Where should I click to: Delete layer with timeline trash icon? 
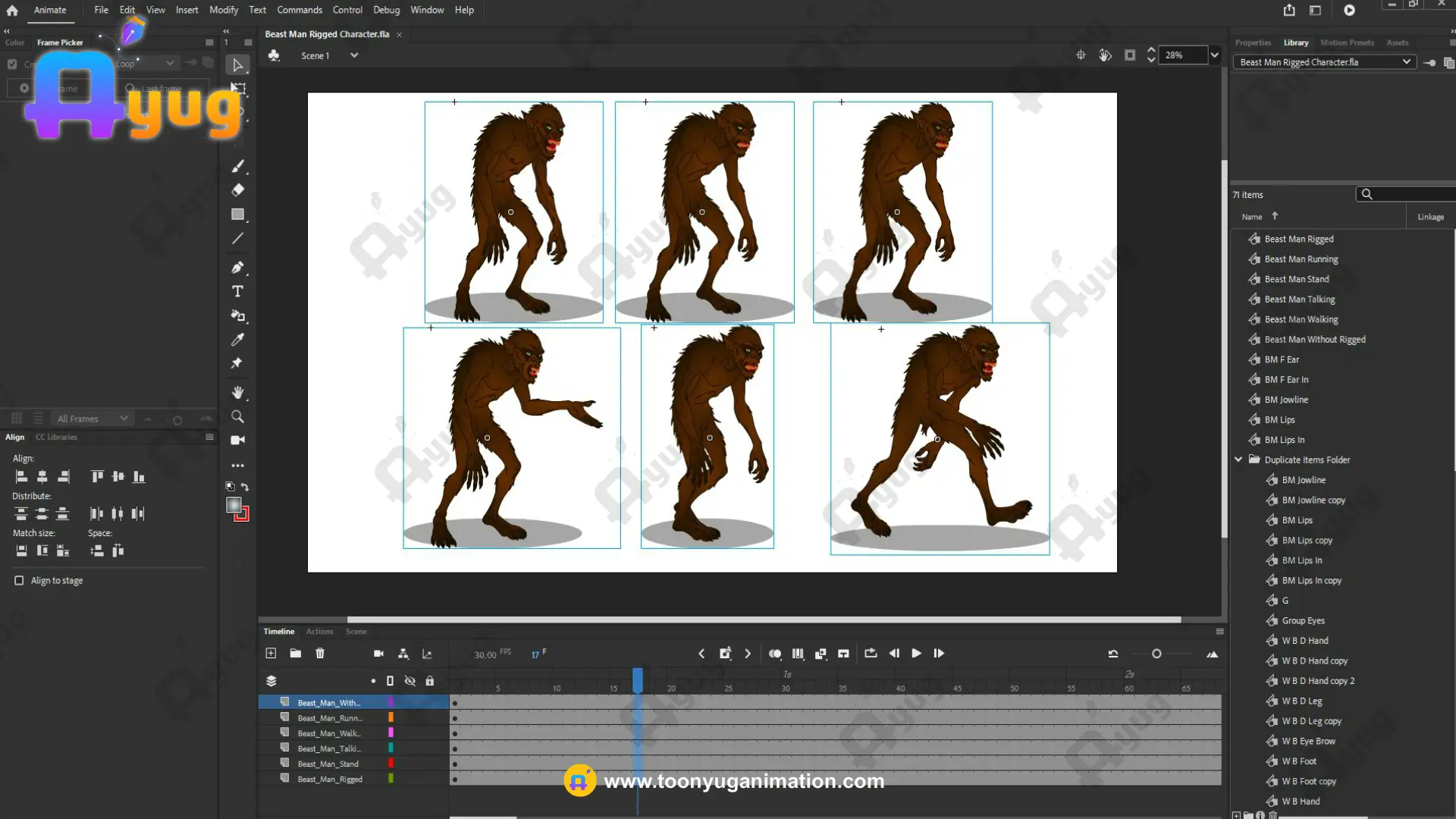point(320,653)
